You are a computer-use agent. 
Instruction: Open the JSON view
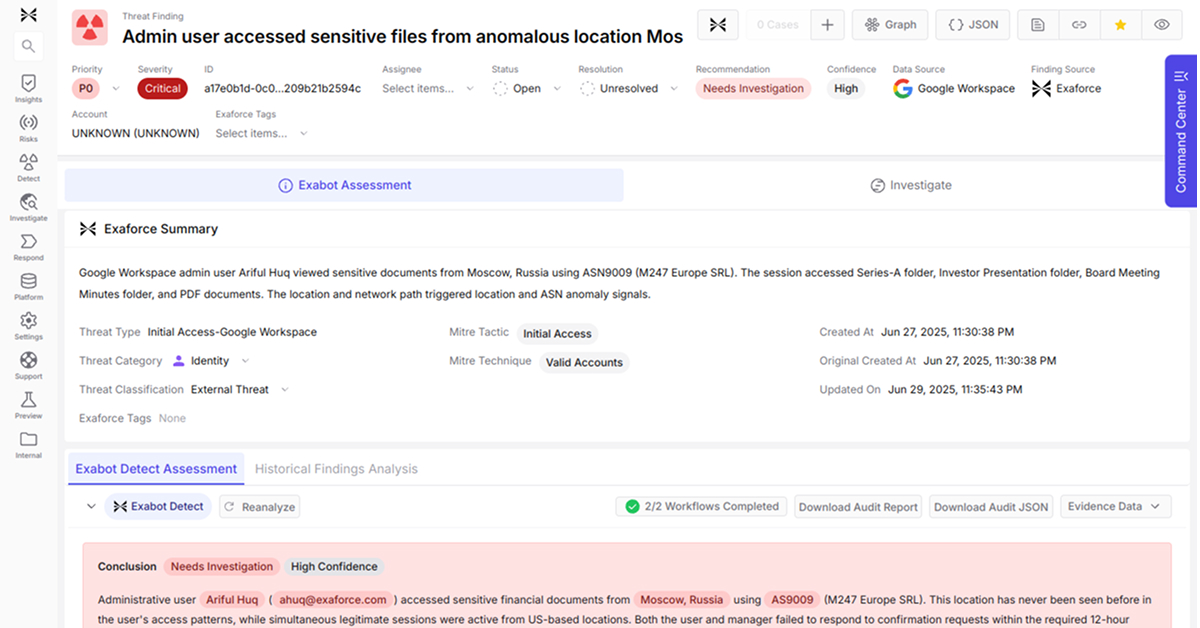click(973, 25)
